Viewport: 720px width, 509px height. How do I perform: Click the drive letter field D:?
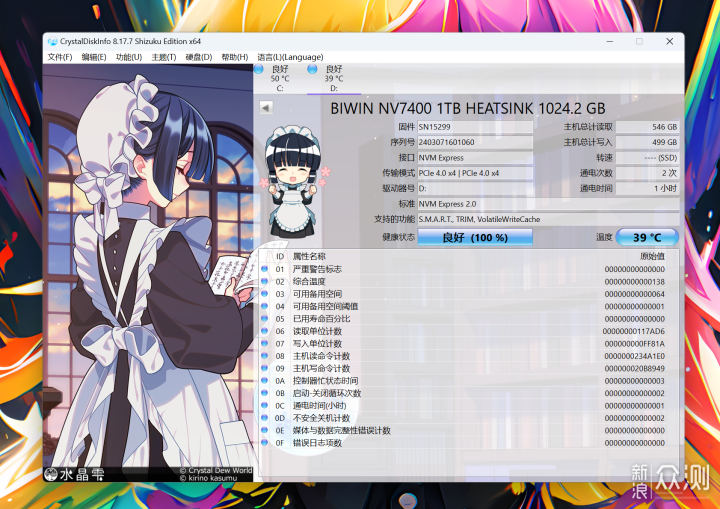pos(475,188)
